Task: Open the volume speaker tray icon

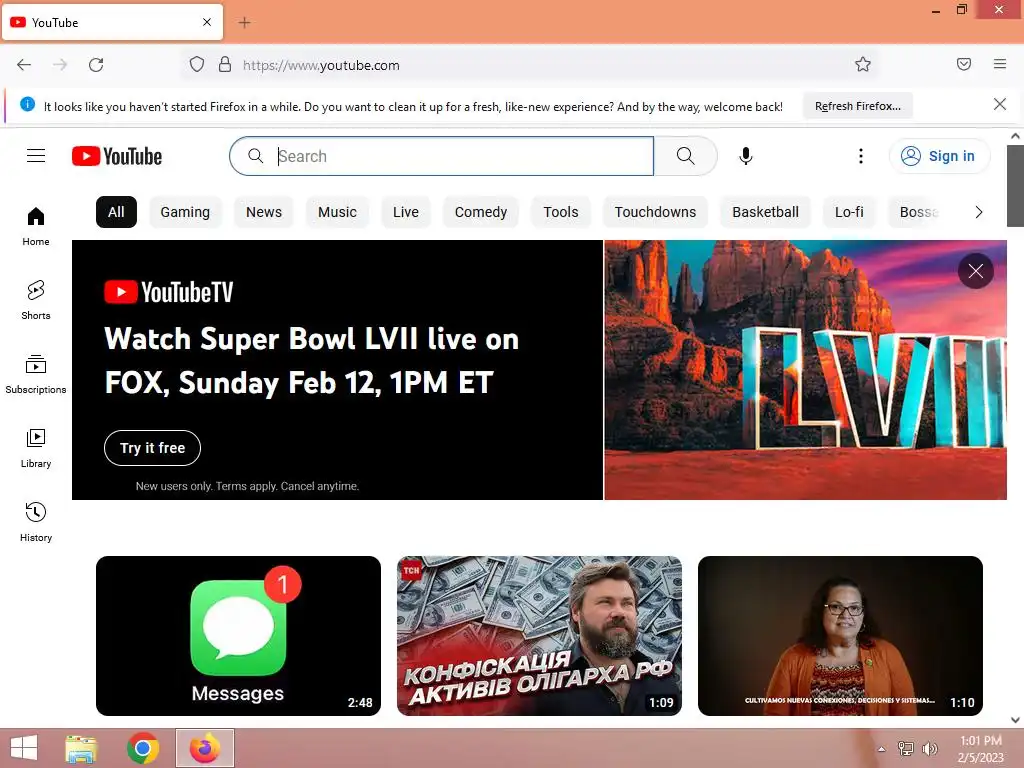Action: [930, 748]
